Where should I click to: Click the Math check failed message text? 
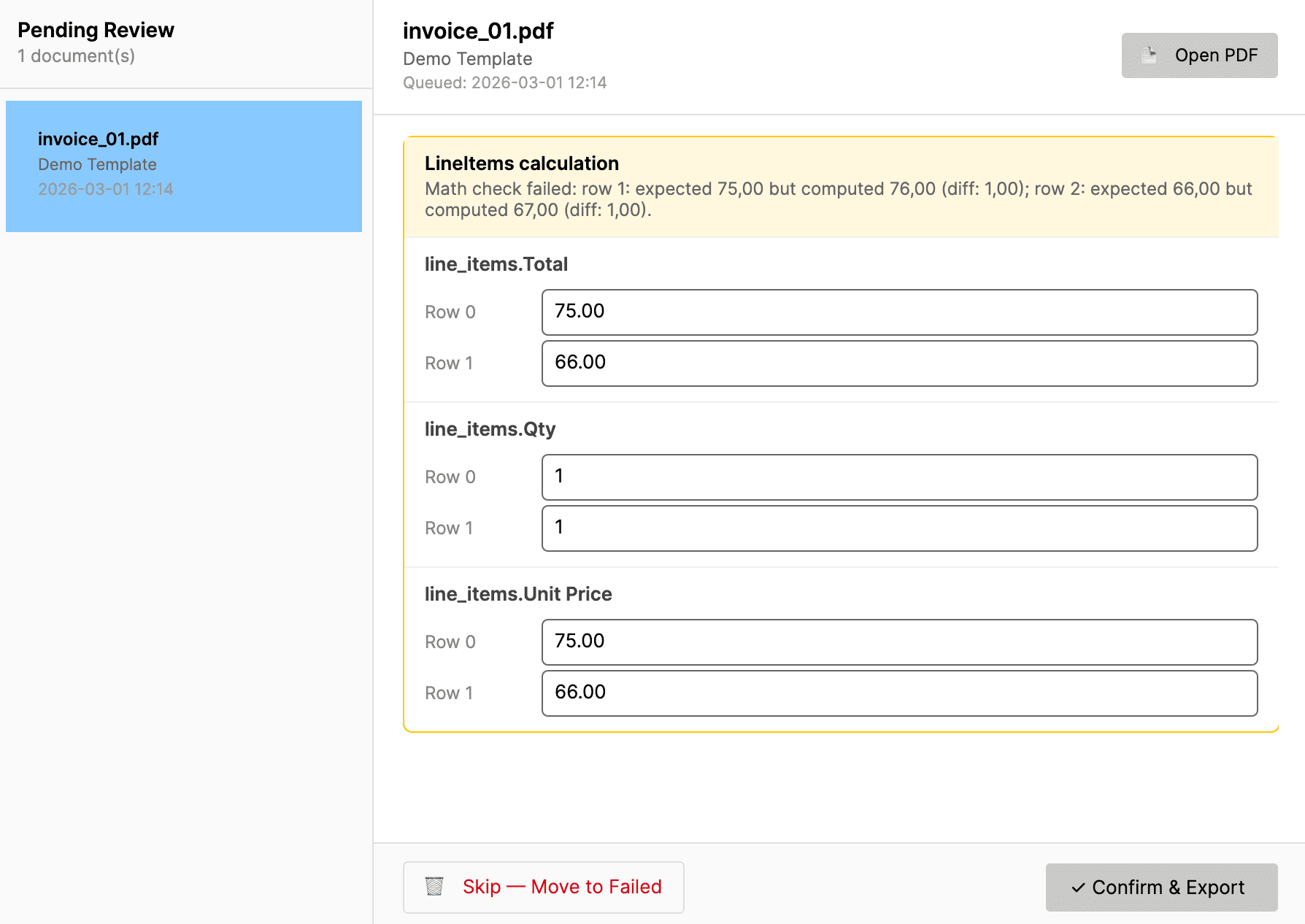838,199
